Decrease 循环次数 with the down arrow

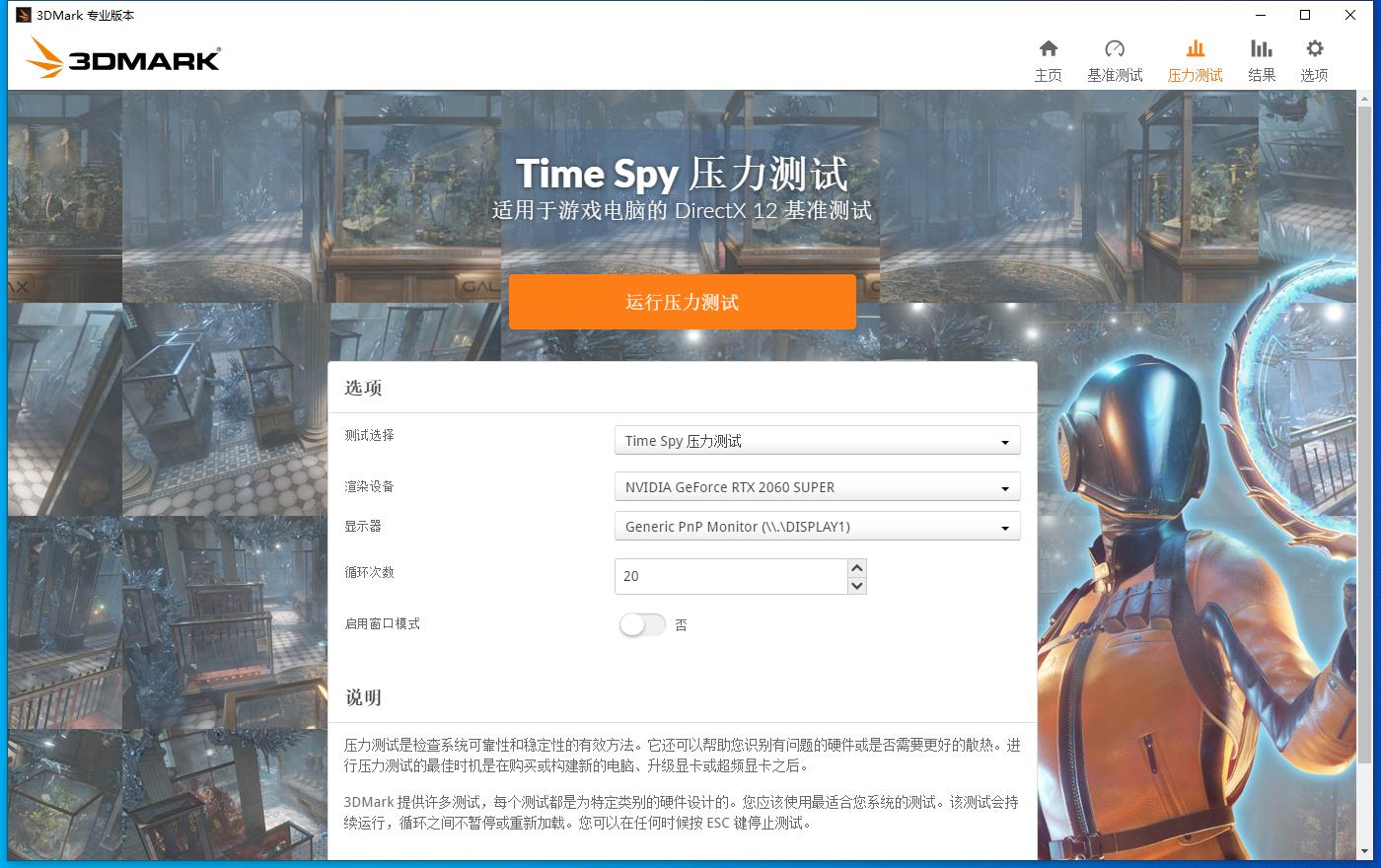point(857,585)
